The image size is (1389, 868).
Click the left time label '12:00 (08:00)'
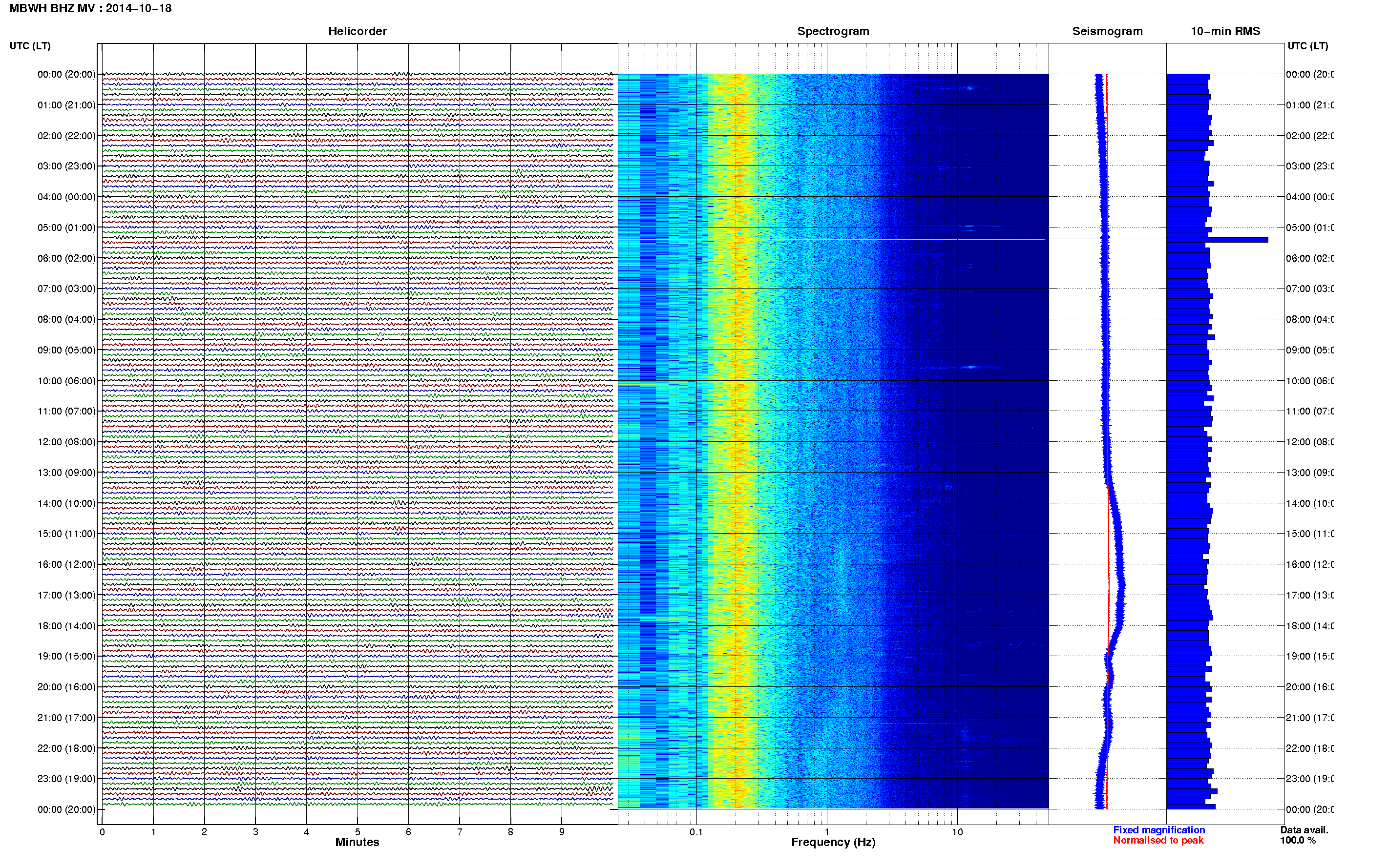66,441
